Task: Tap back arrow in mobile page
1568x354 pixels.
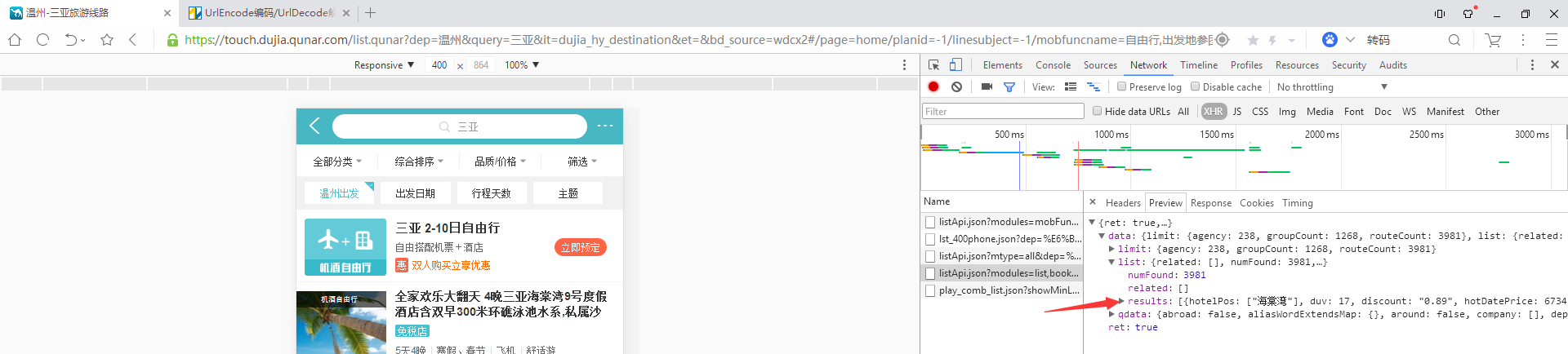Action: (x=315, y=125)
